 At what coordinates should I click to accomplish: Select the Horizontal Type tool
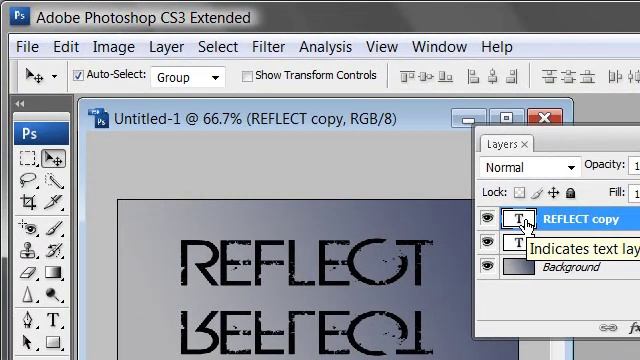point(53,320)
